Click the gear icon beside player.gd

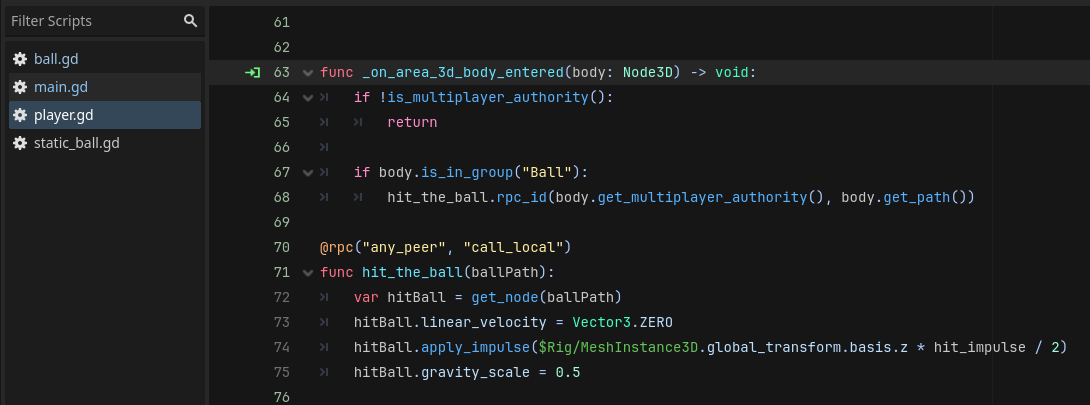point(19,115)
